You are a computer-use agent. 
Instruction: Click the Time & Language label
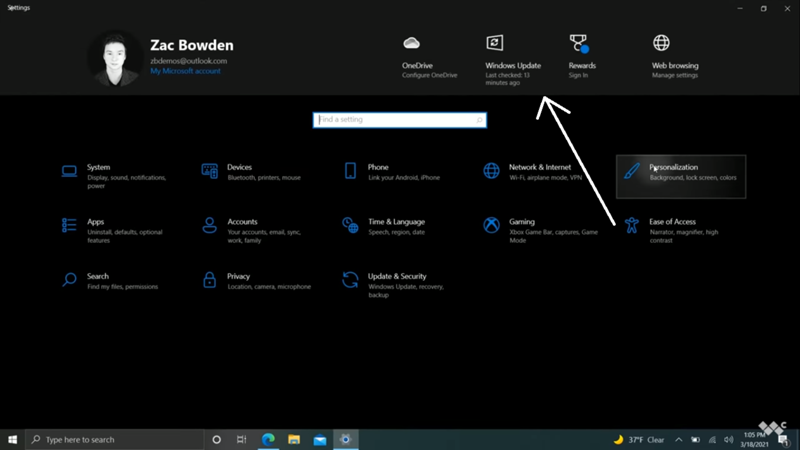pyautogui.click(x=396, y=221)
